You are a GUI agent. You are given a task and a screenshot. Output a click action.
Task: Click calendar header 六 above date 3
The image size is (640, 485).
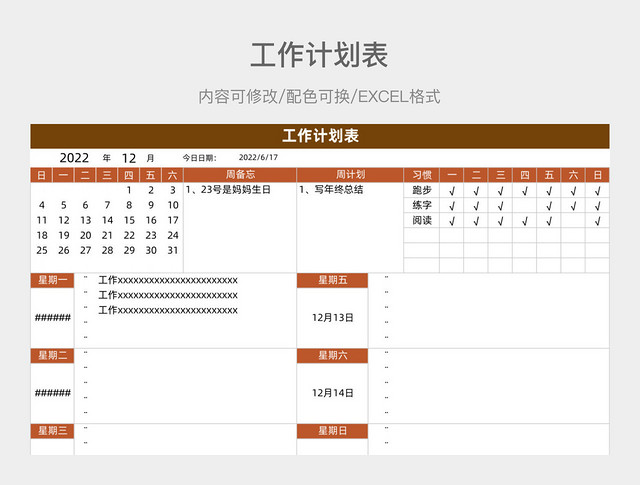coord(173,175)
